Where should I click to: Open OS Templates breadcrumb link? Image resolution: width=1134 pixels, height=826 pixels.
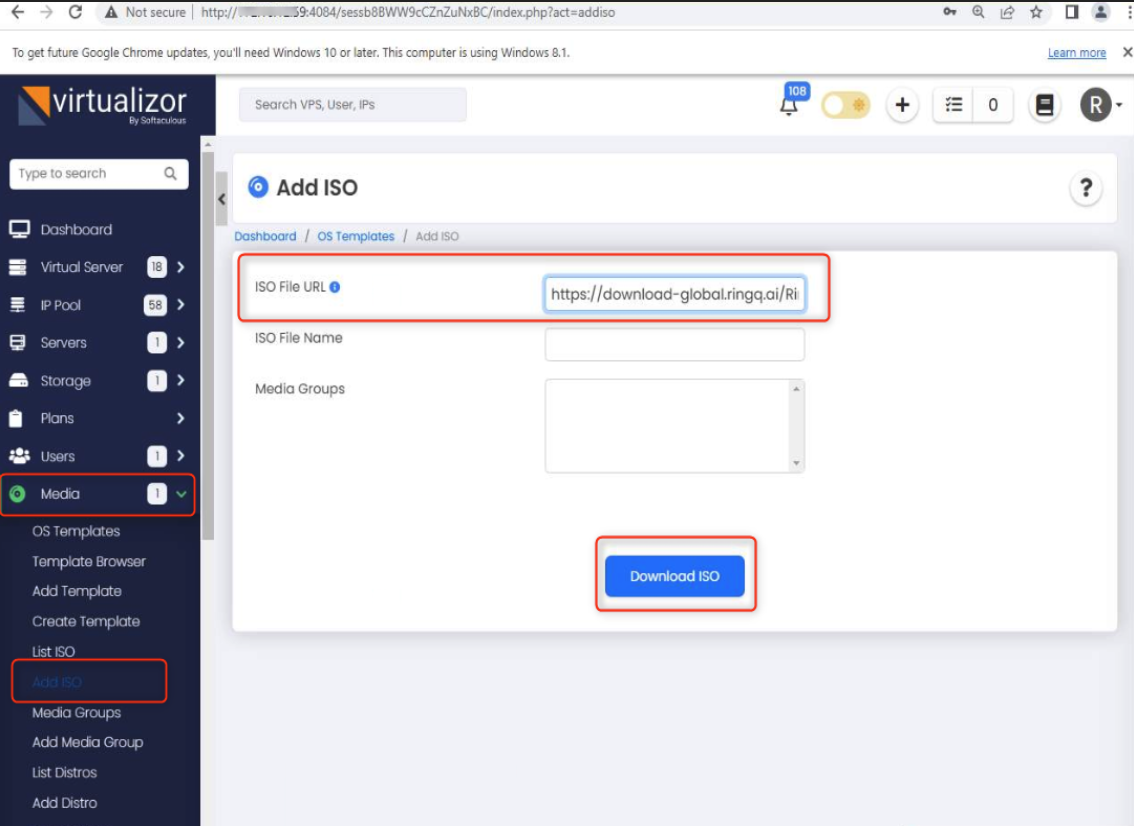[355, 236]
